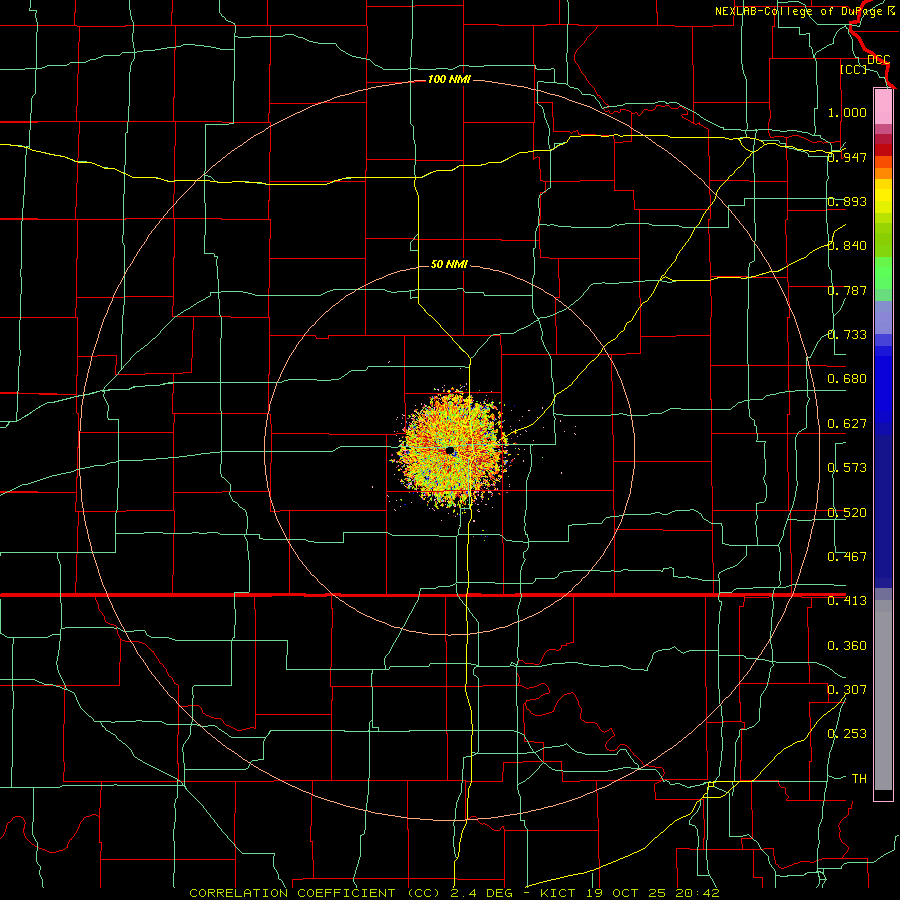900x900 pixels.
Task: Click the TH threshold label on the legend
Action: click(859, 779)
